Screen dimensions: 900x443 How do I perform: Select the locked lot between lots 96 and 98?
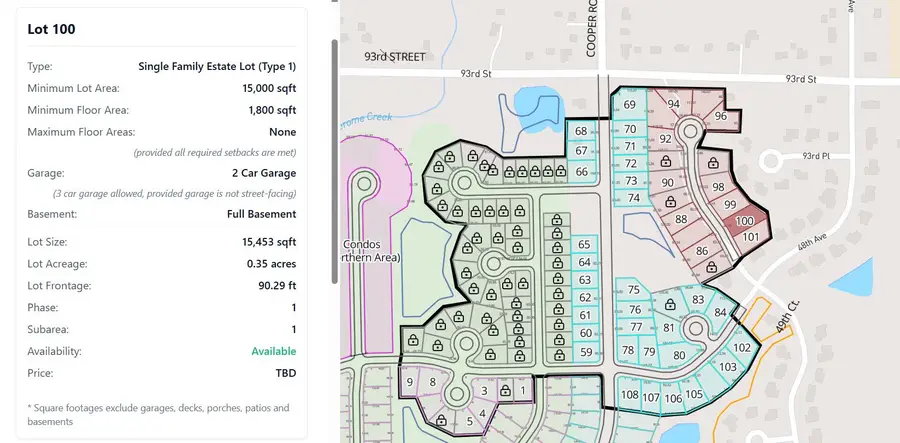point(713,163)
